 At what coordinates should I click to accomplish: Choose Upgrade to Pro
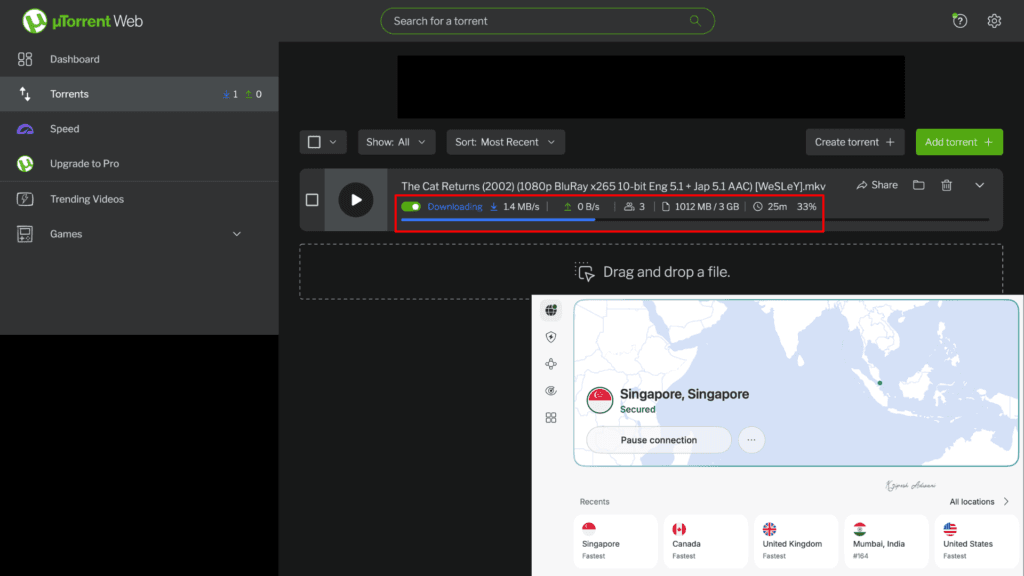(x=139, y=163)
